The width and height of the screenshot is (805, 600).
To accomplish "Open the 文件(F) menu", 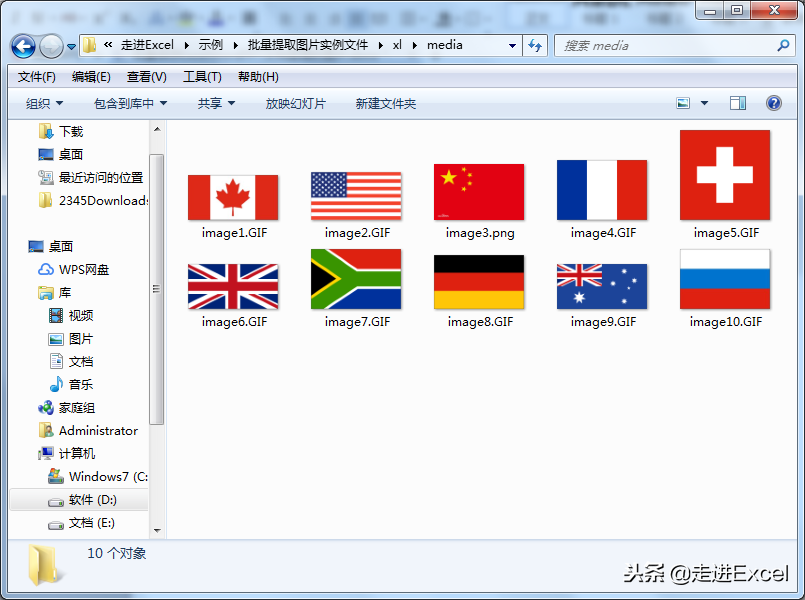I will pyautogui.click(x=36, y=77).
